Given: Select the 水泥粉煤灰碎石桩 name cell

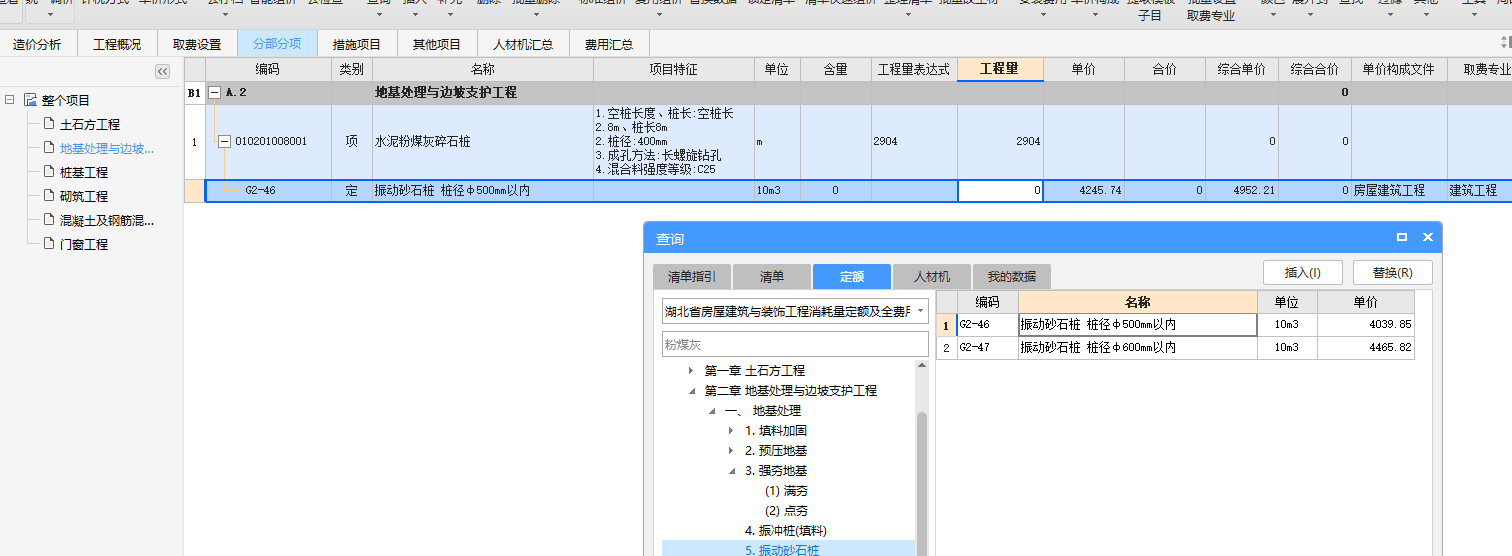Looking at the screenshot, I should click(482, 142).
